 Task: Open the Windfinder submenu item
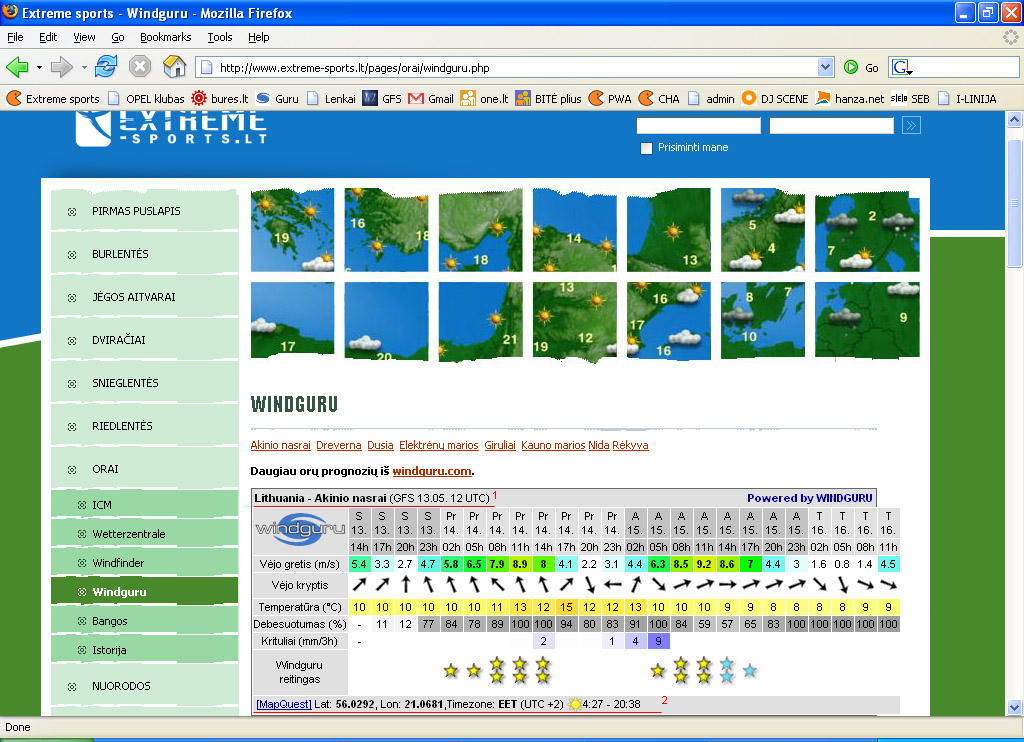pyautogui.click(x=144, y=563)
